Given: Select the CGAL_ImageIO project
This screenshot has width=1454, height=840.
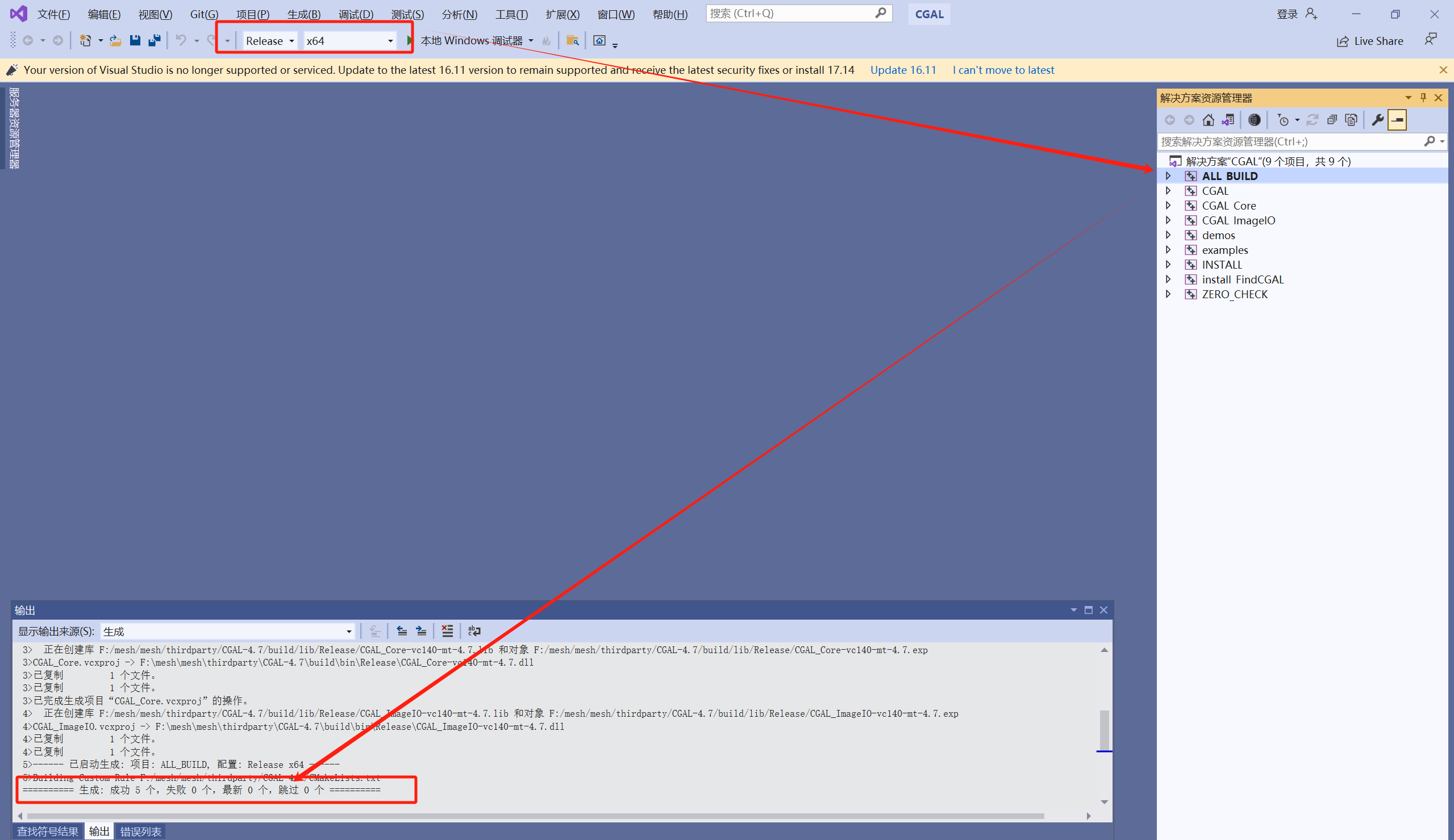Looking at the screenshot, I should tap(1238, 220).
